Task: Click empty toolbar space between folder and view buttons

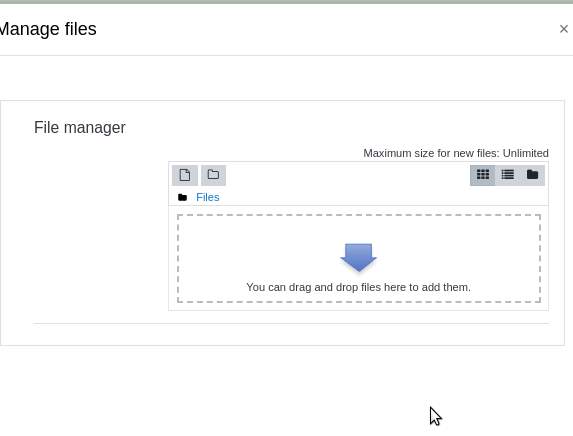Action: tap(347, 175)
